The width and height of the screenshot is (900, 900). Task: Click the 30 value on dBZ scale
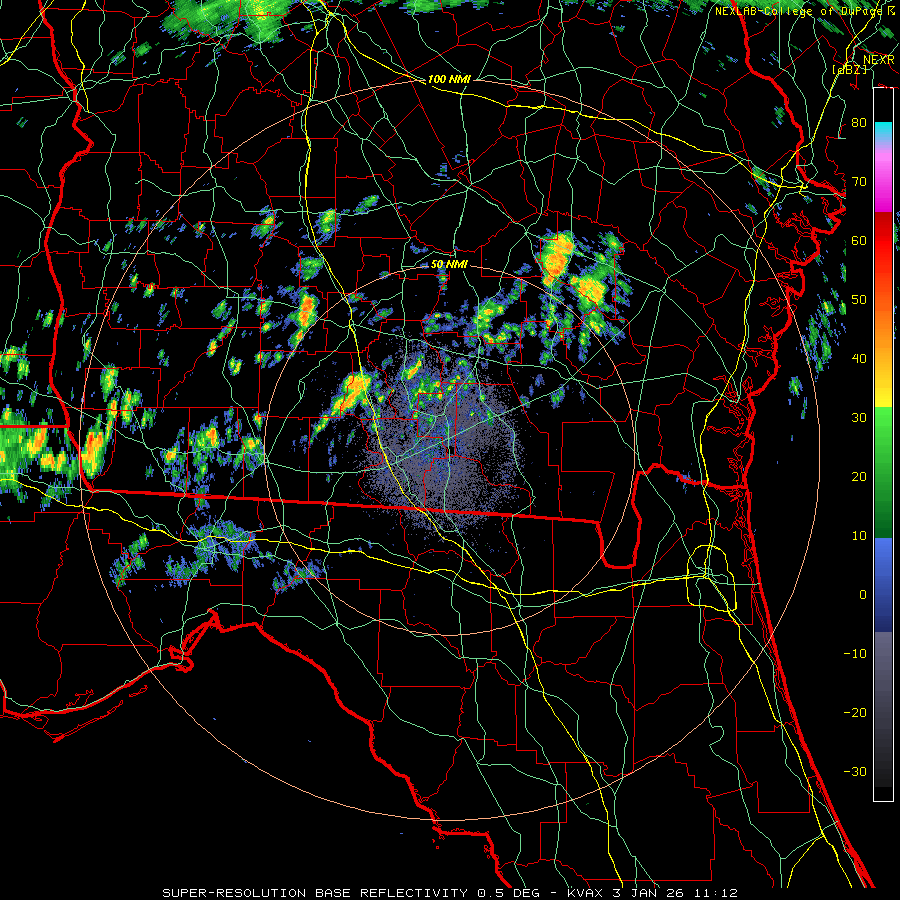[x=859, y=418]
